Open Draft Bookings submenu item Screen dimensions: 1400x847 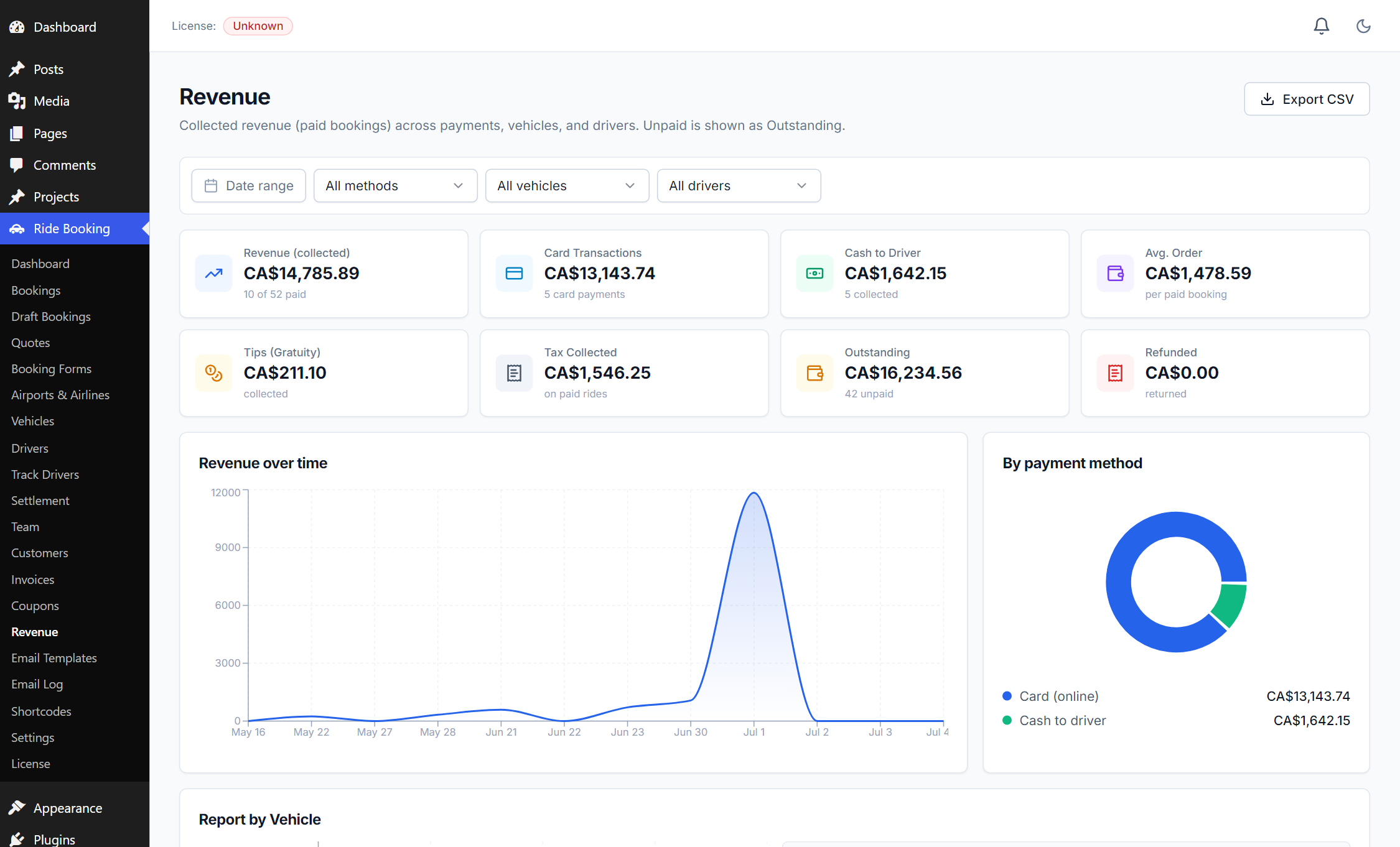(x=51, y=317)
